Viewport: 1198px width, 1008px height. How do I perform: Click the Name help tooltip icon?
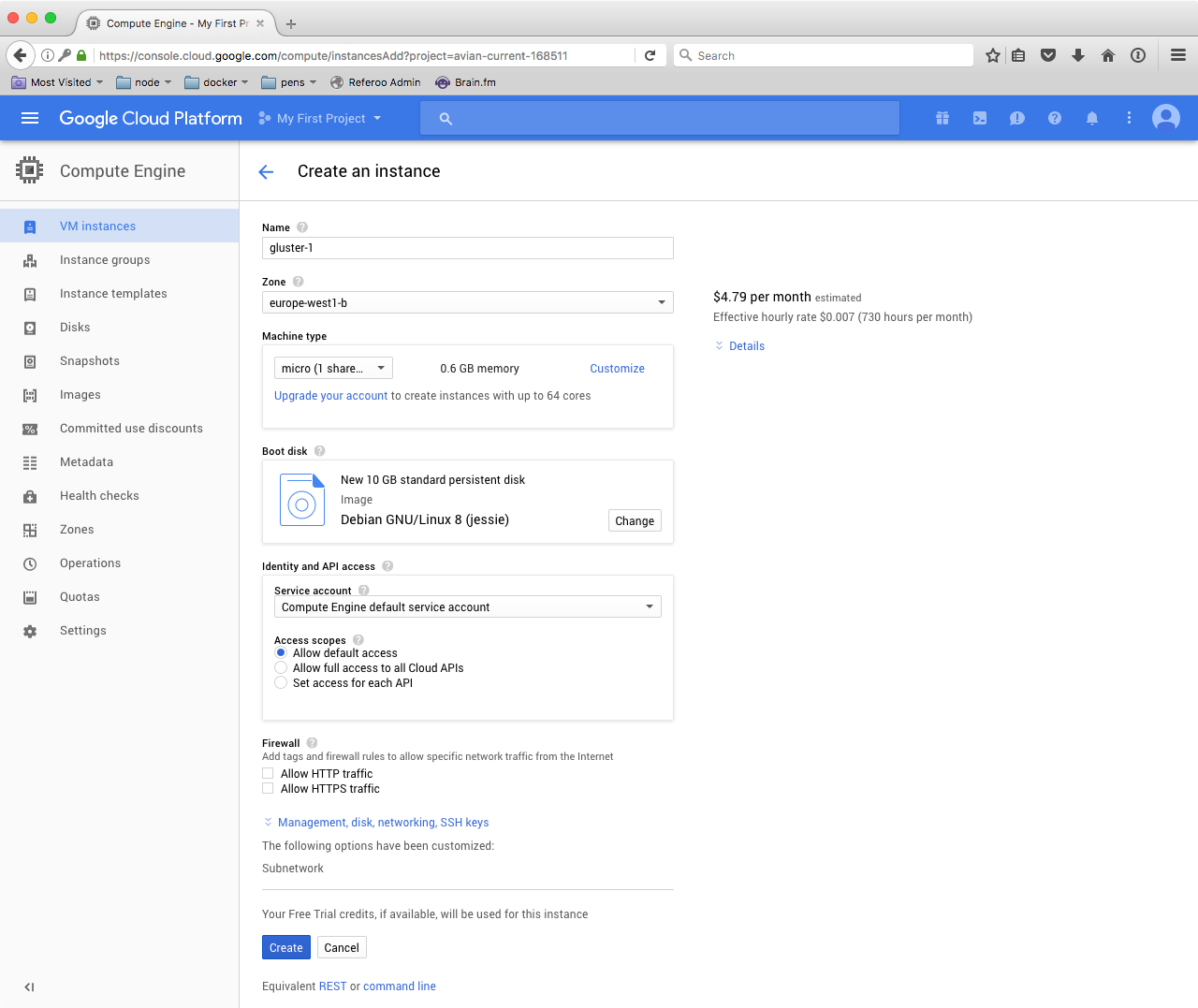[302, 227]
